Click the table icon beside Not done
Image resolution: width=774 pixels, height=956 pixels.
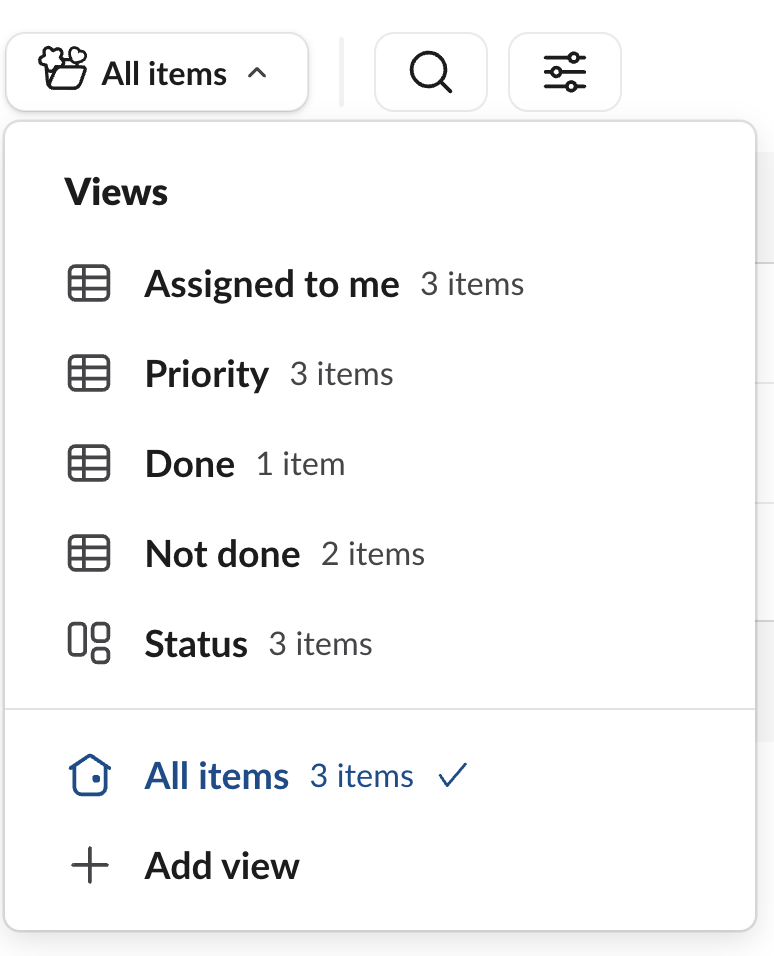(x=89, y=554)
